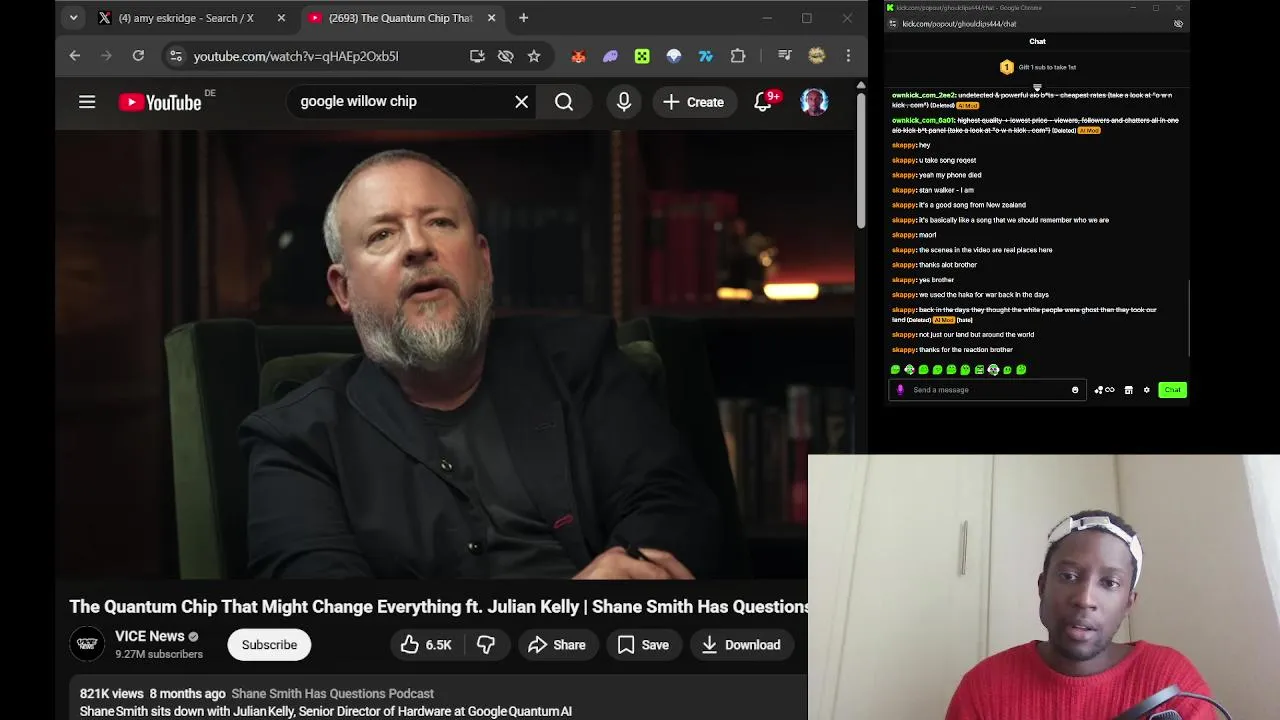Subscribe to VICE News

click(269, 645)
